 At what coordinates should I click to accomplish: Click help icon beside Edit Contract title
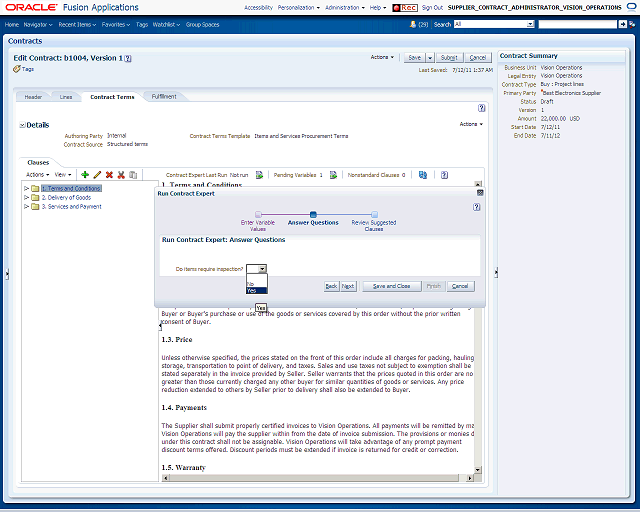pos(128,58)
